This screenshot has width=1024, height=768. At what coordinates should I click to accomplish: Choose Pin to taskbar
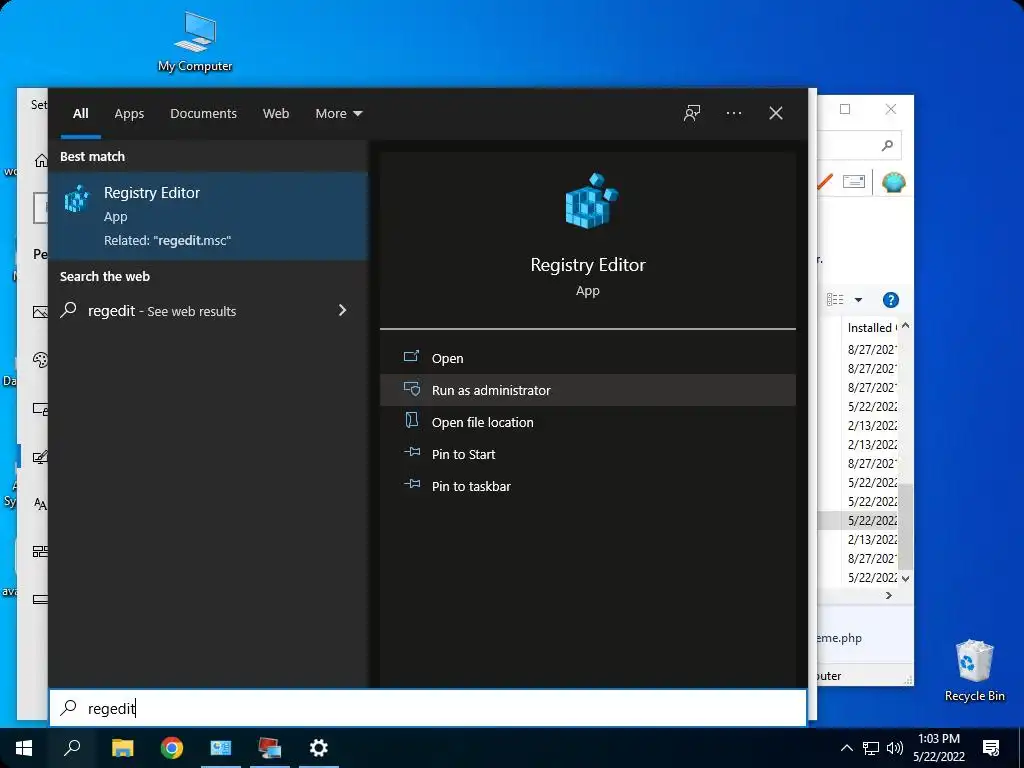[x=588, y=486]
